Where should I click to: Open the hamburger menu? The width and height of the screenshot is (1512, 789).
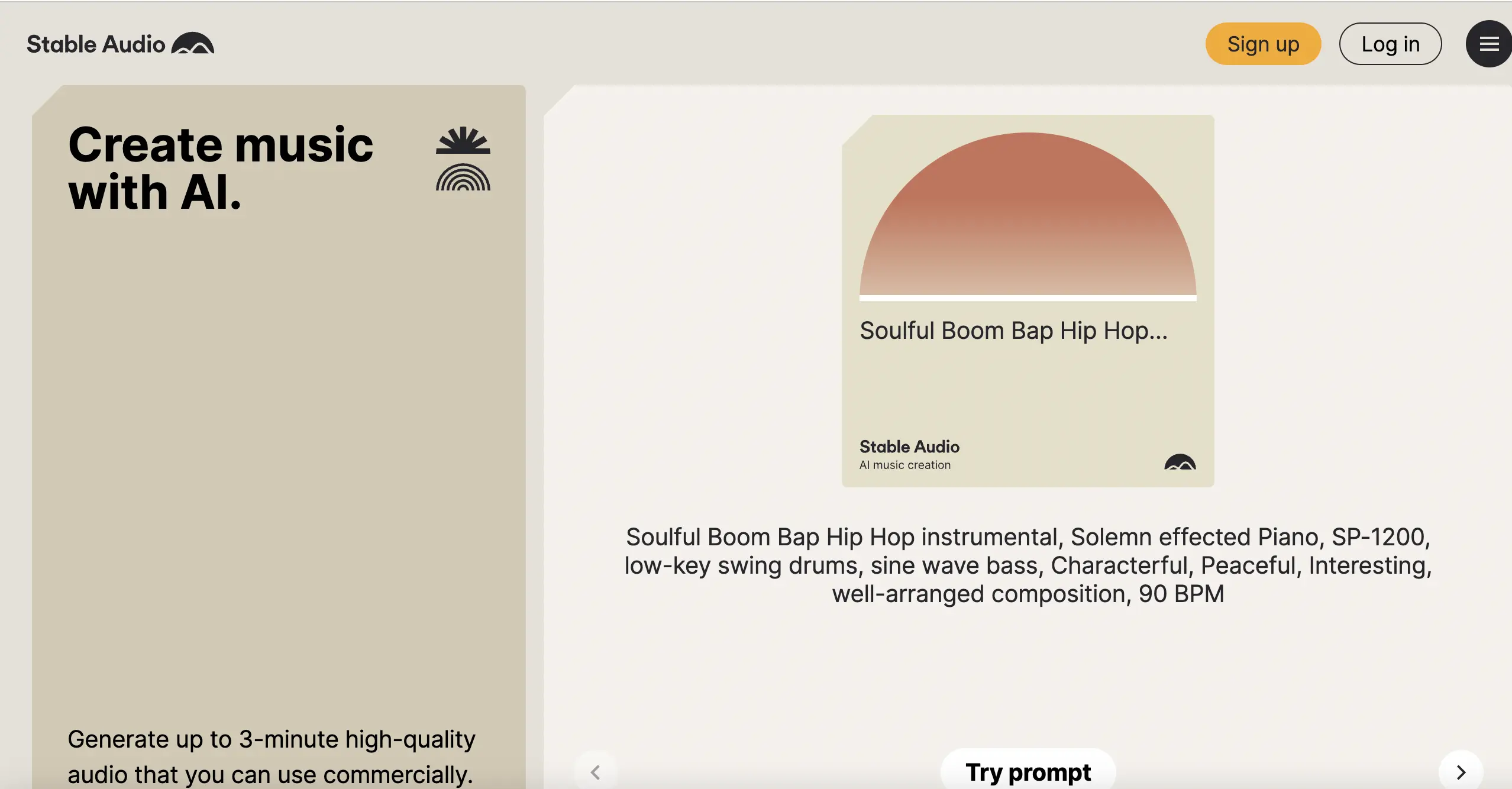(x=1488, y=44)
